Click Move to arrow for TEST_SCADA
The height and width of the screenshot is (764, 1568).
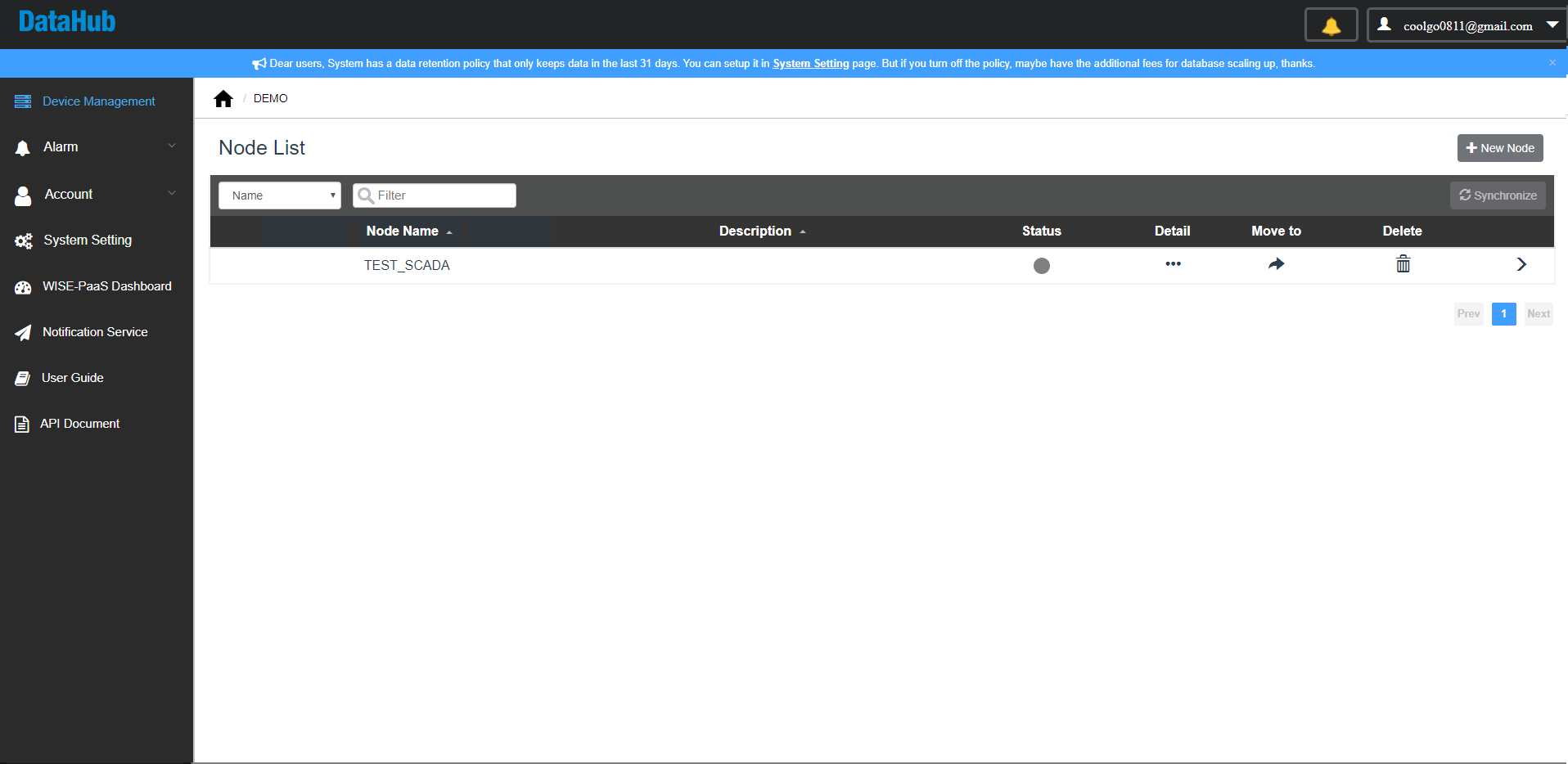[1277, 263]
